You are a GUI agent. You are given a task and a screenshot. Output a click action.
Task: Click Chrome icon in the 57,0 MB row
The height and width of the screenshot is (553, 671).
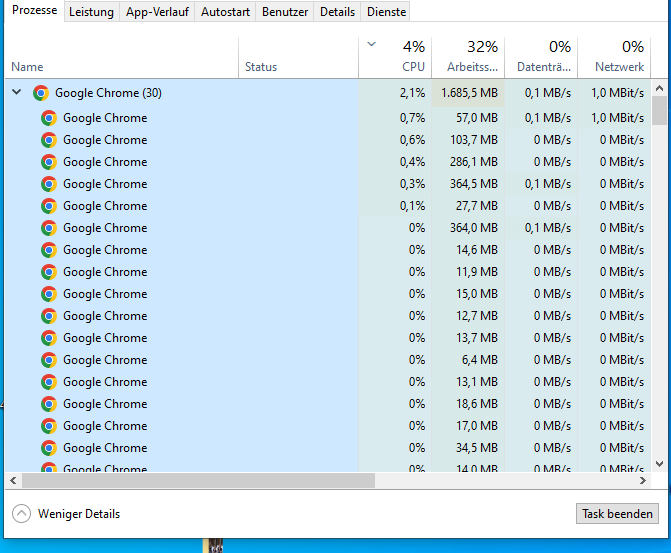click(x=49, y=118)
